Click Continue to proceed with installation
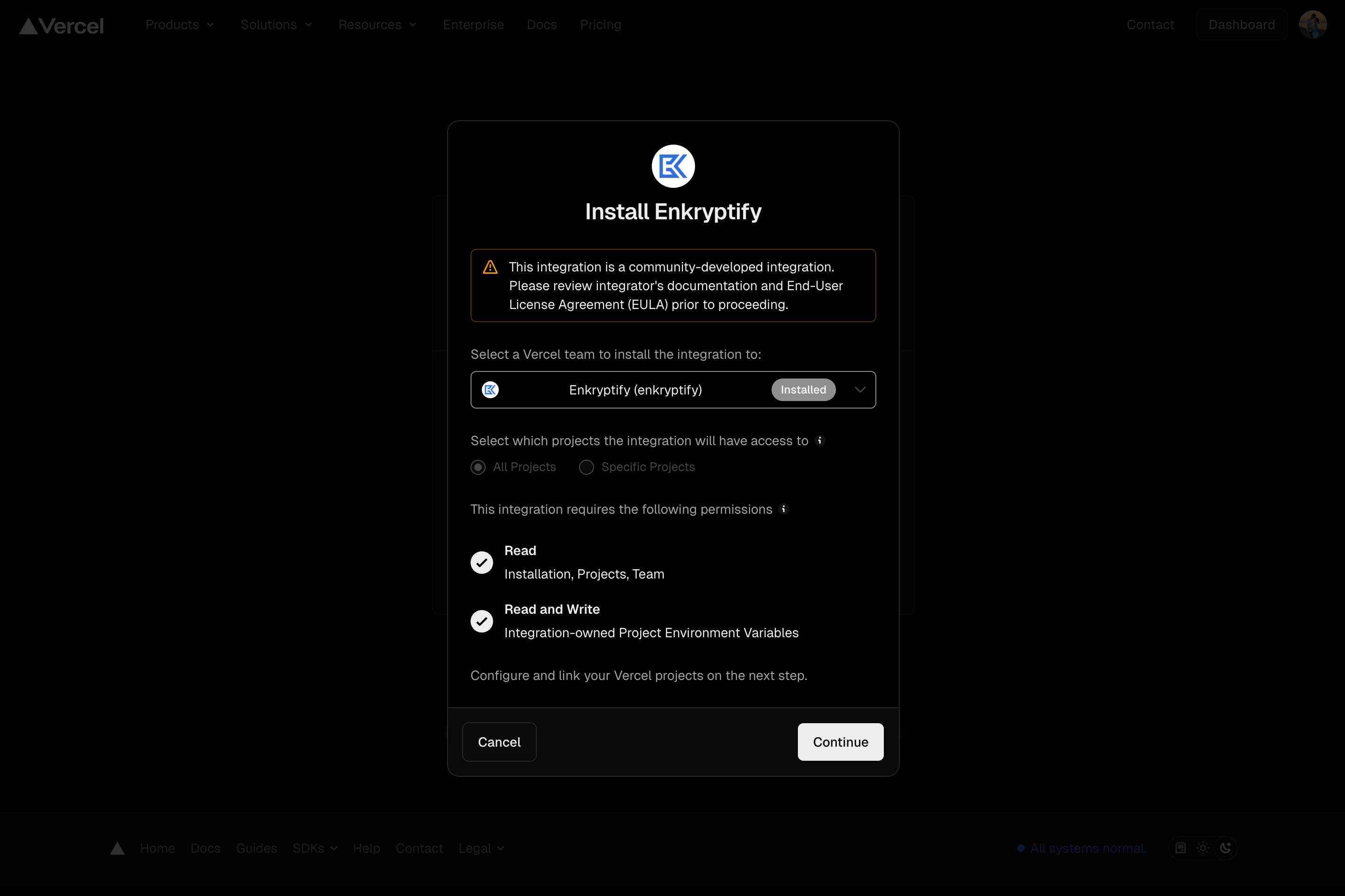The image size is (1345, 896). (x=840, y=742)
